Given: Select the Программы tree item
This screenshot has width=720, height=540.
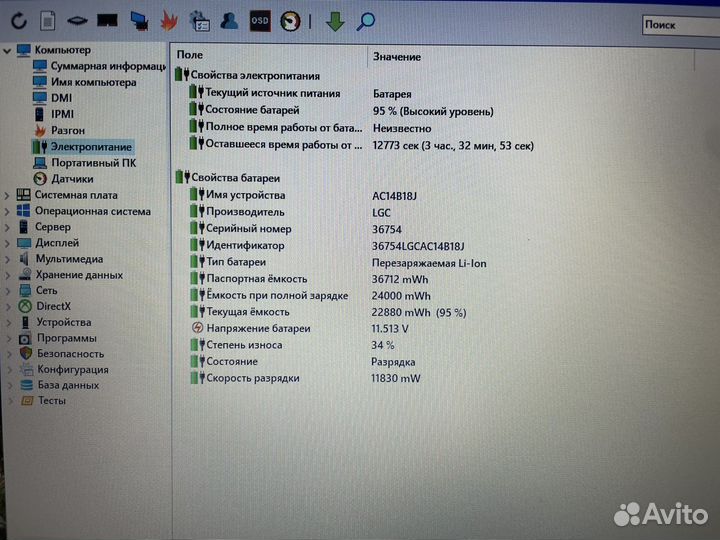Looking at the screenshot, I should (58, 338).
